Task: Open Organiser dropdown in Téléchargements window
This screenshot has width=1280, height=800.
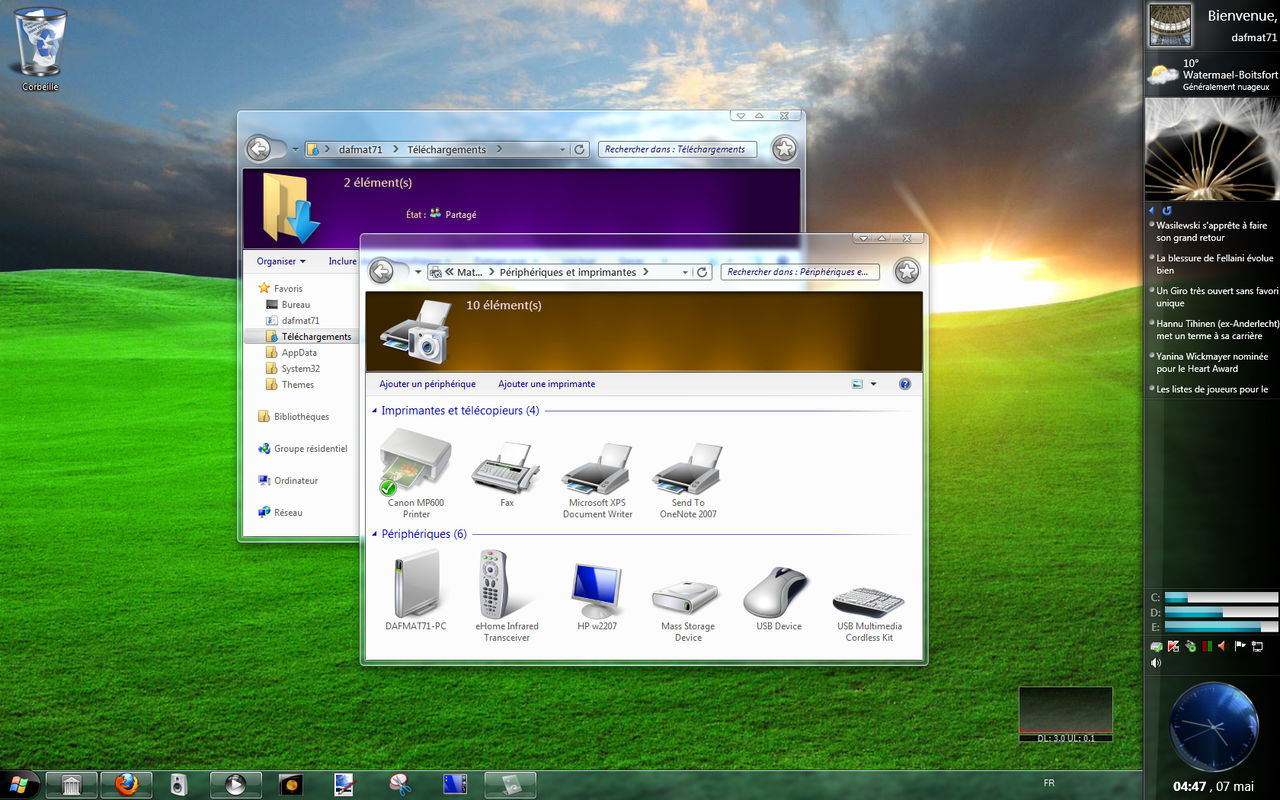Action: 281,261
